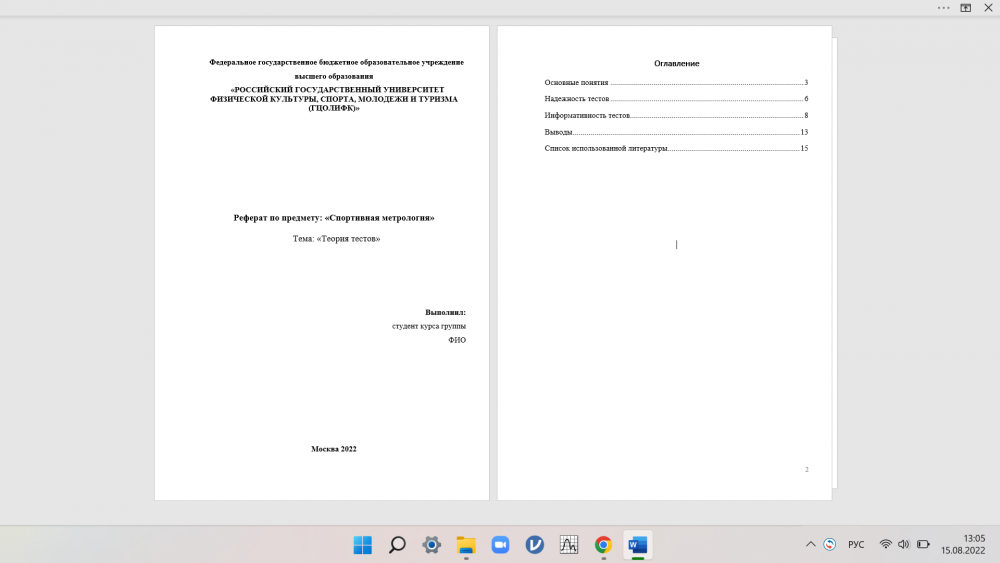Click the "студент курса группы" line
The width and height of the screenshot is (1000, 563).
click(429, 326)
